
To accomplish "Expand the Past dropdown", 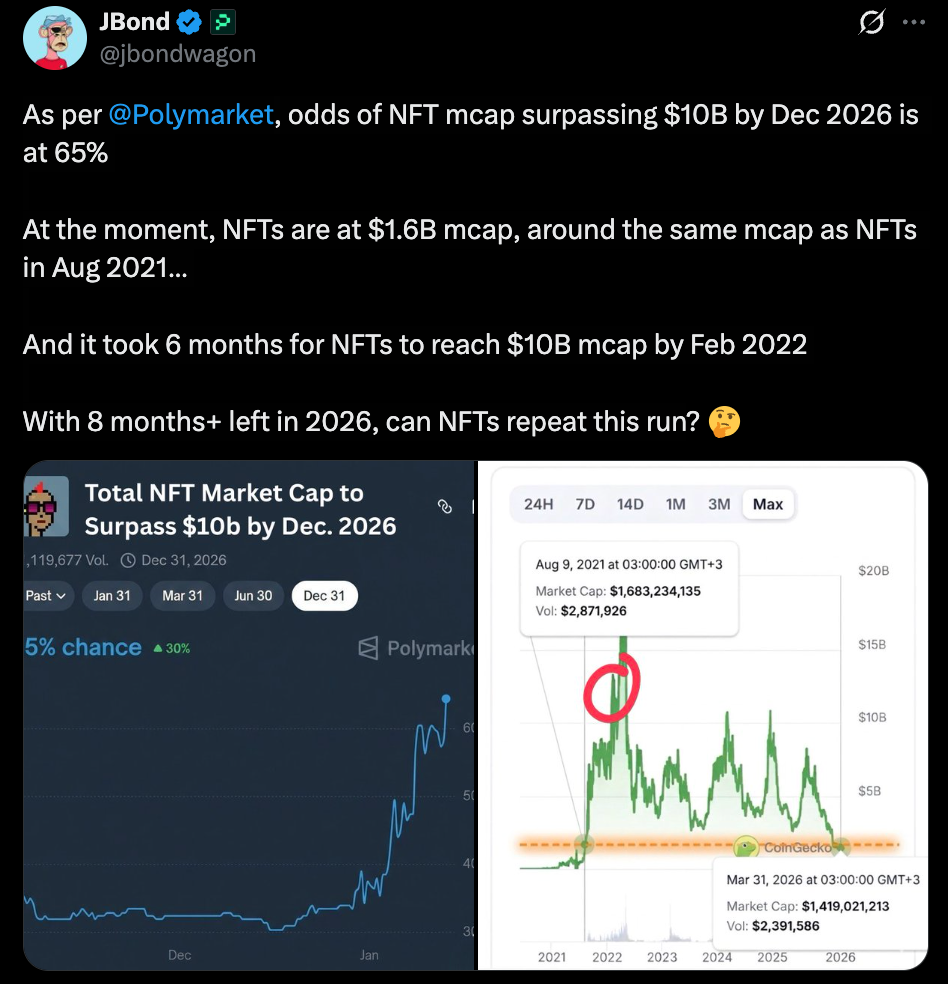I will 47,595.
